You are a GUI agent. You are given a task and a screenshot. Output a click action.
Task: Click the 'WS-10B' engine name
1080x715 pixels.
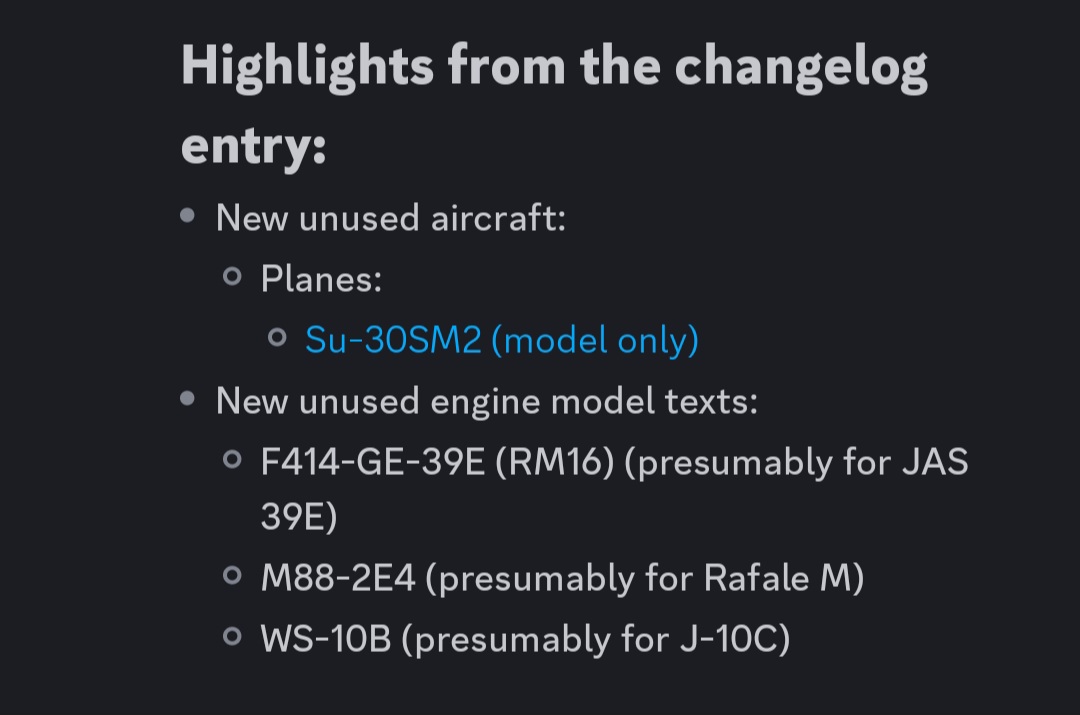(x=325, y=638)
